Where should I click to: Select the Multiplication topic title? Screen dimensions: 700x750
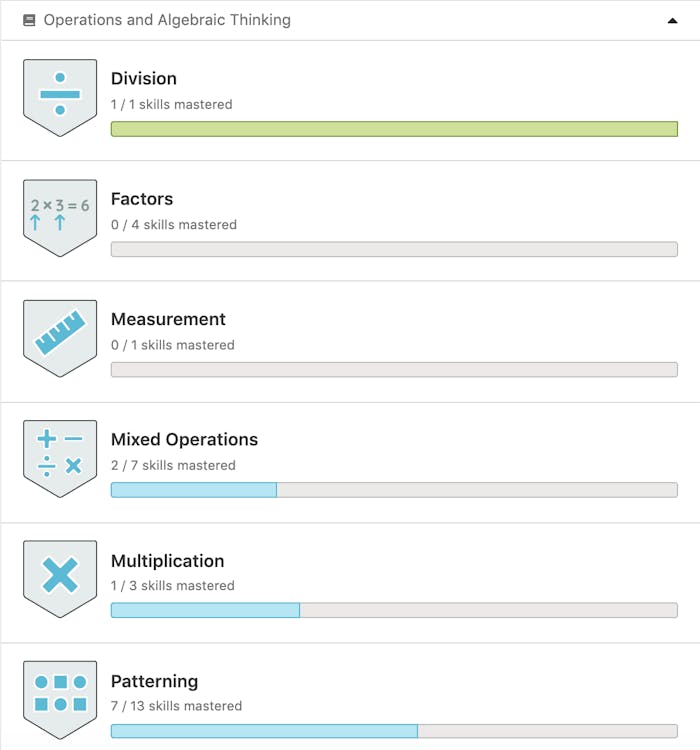pos(167,561)
